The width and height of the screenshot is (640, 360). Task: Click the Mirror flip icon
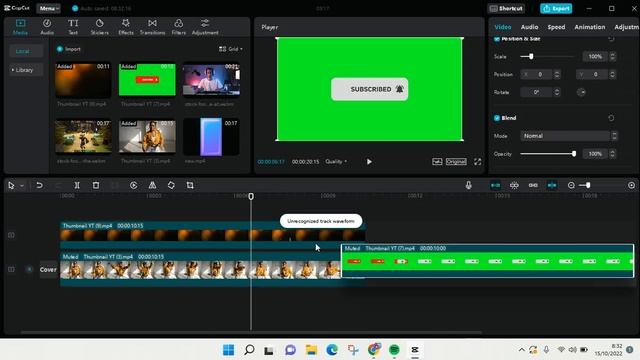click(x=152, y=185)
